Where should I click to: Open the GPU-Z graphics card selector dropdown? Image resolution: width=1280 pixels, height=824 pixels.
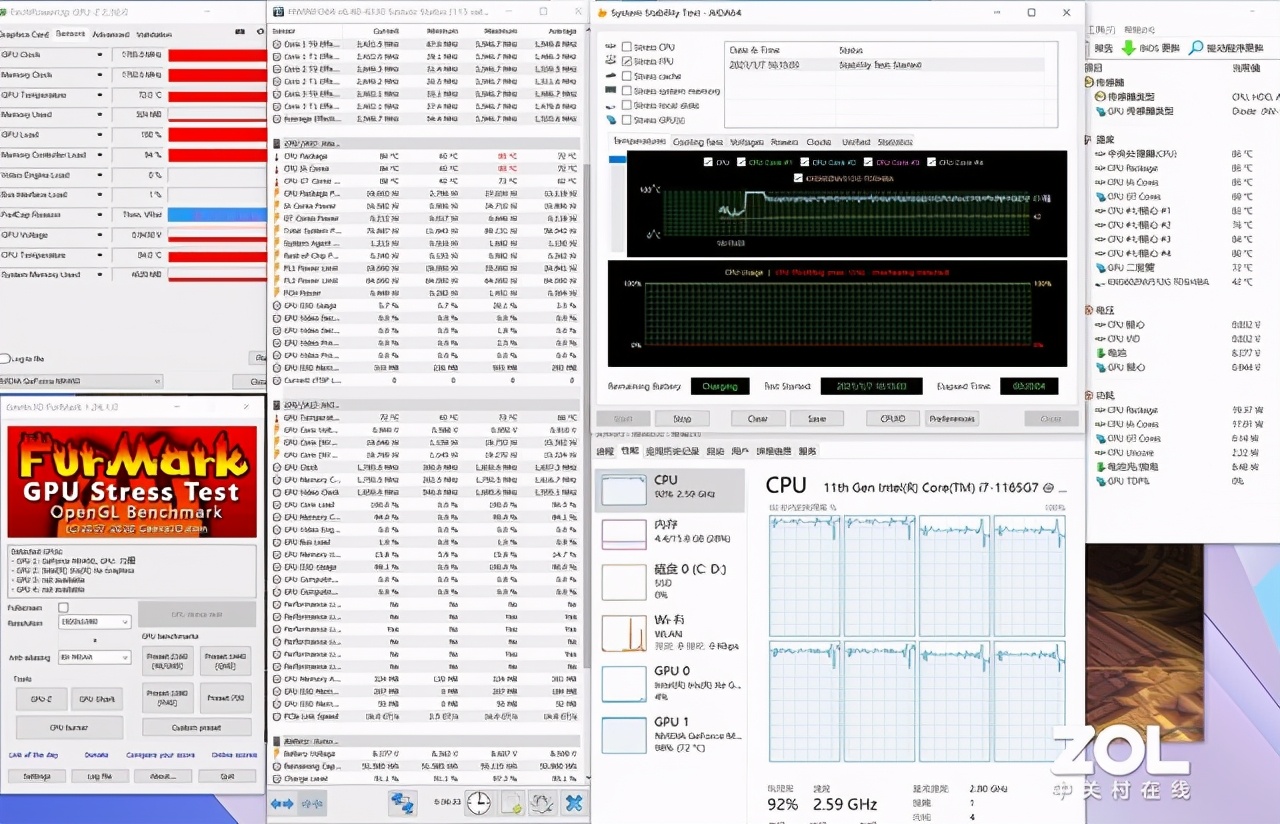click(x=81, y=381)
